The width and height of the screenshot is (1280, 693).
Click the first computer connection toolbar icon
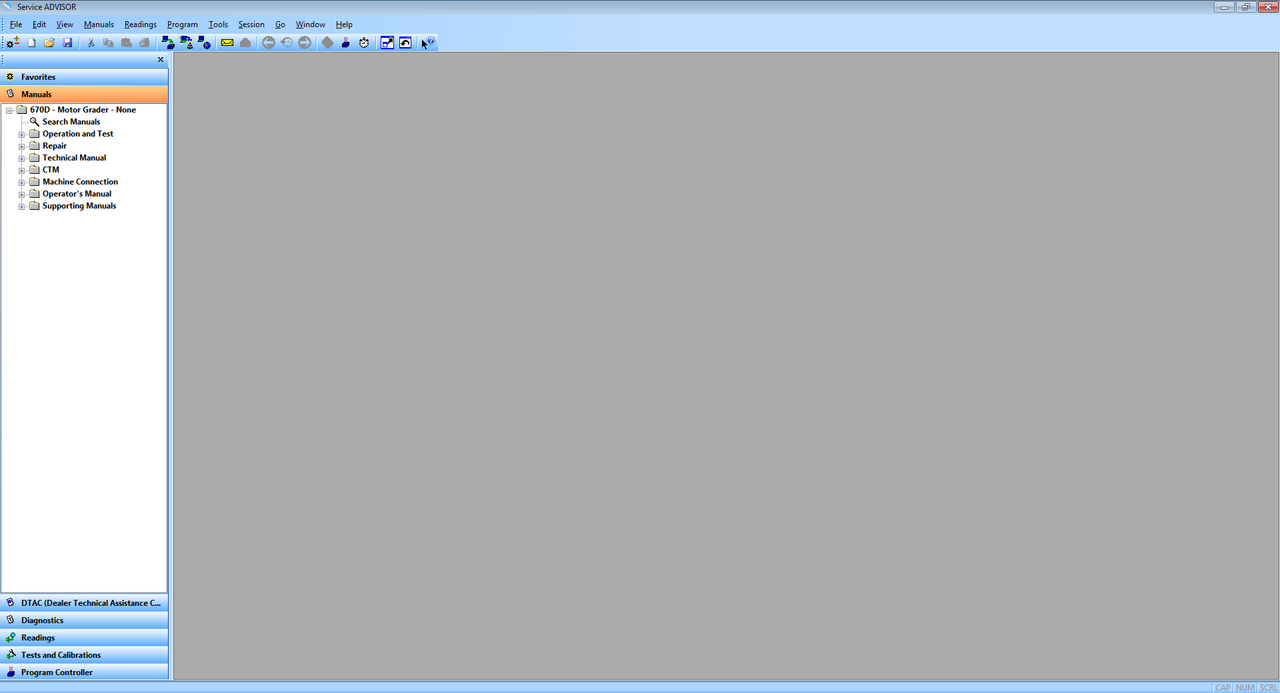168,43
